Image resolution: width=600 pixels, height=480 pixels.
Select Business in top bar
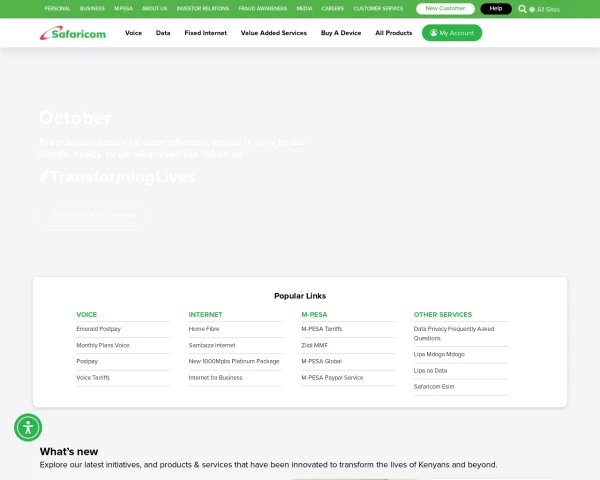tap(92, 8)
